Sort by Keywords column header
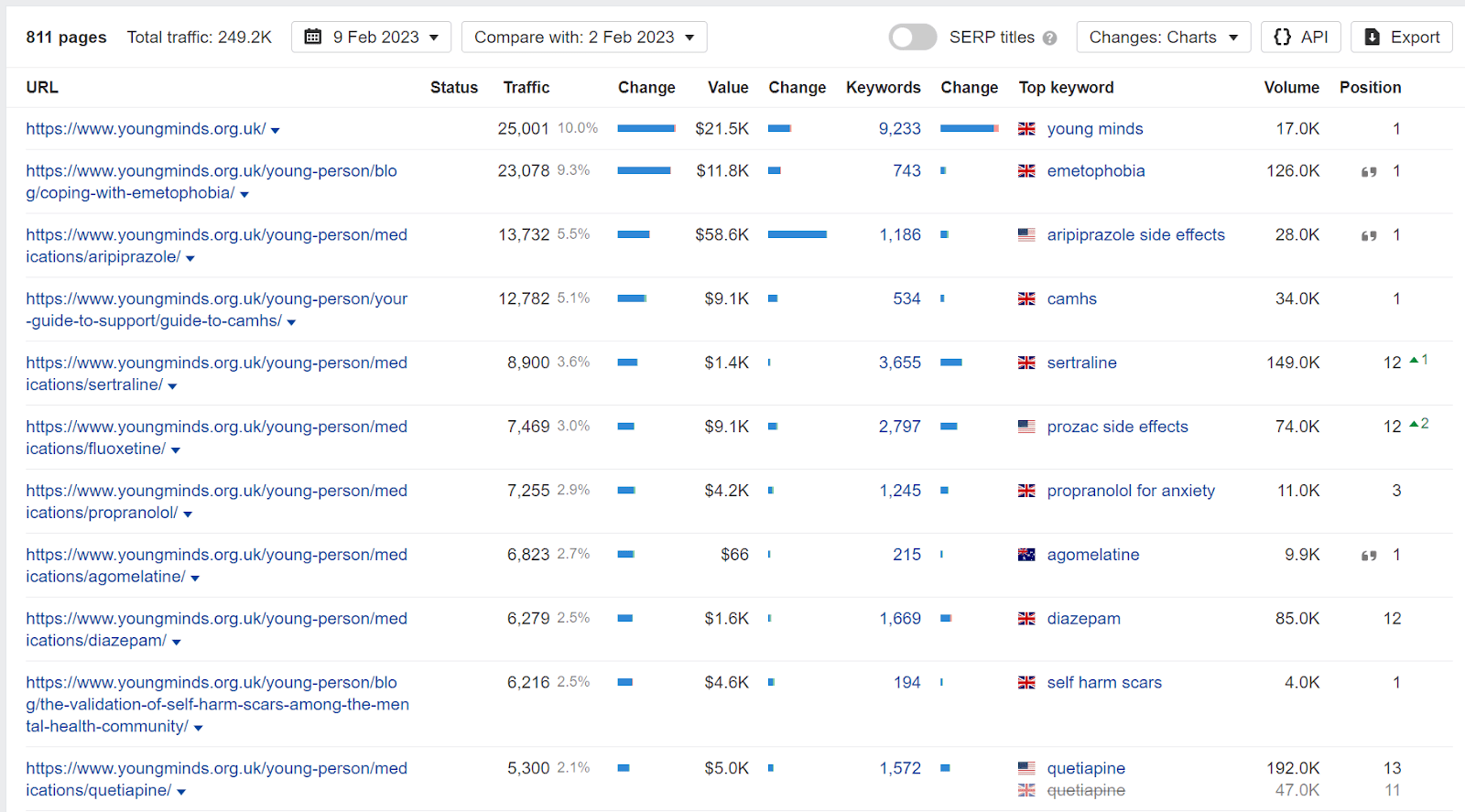Screen dimensions: 1465x812 pos(883,88)
